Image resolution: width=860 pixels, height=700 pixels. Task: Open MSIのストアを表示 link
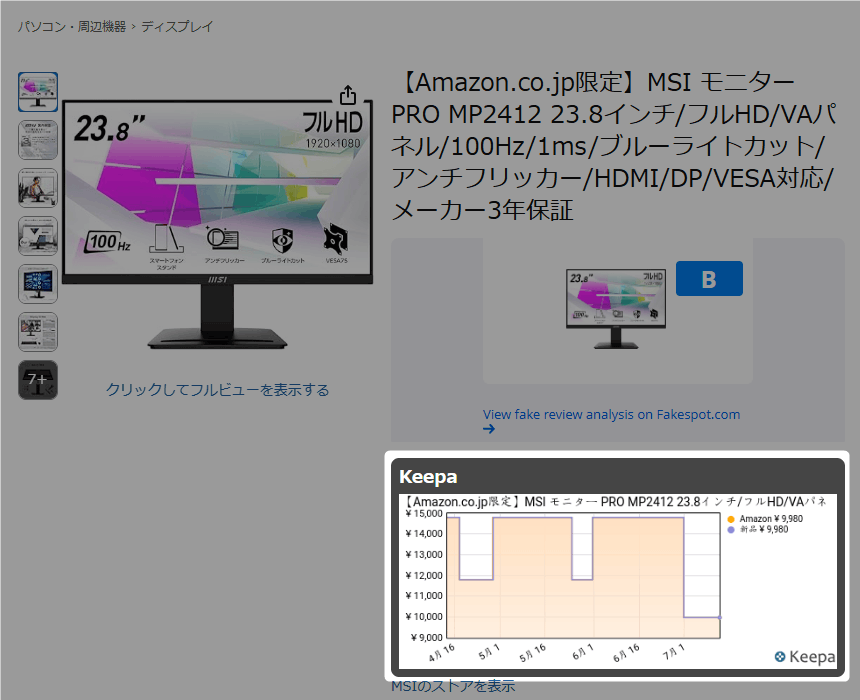tap(453, 686)
